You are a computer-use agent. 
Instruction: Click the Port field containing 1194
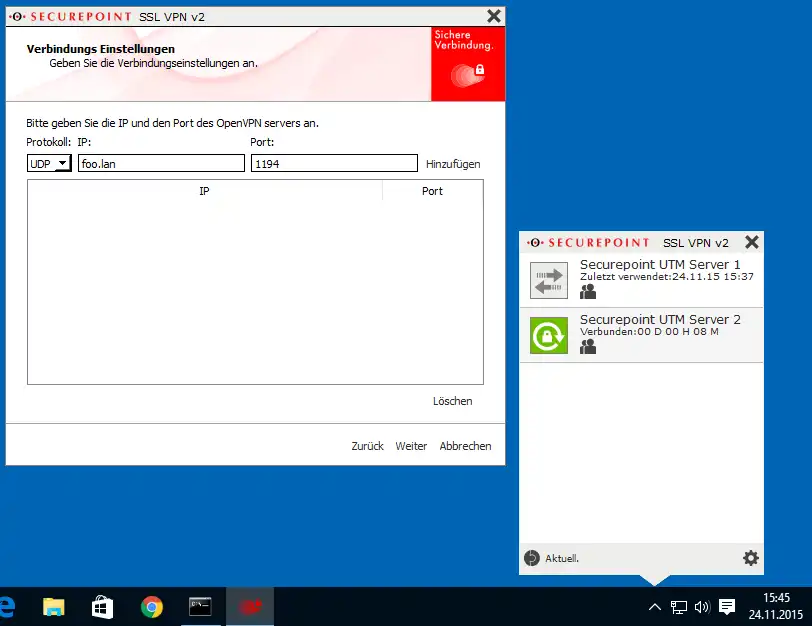335,164
